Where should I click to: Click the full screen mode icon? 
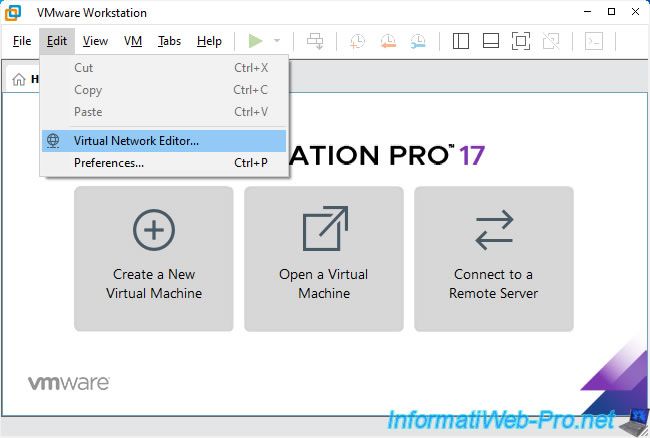pos(521,41)
